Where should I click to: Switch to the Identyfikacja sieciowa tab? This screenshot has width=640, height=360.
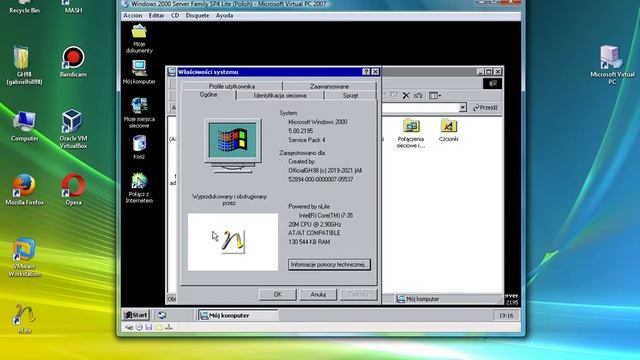280,96
